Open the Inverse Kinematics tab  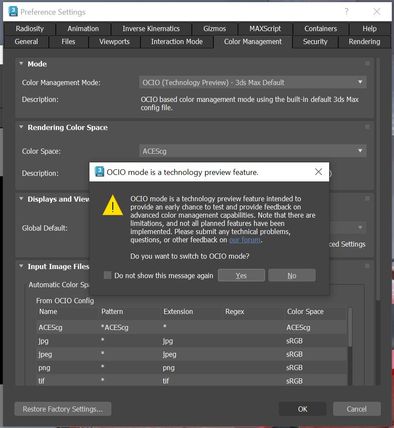coord(151,29)
